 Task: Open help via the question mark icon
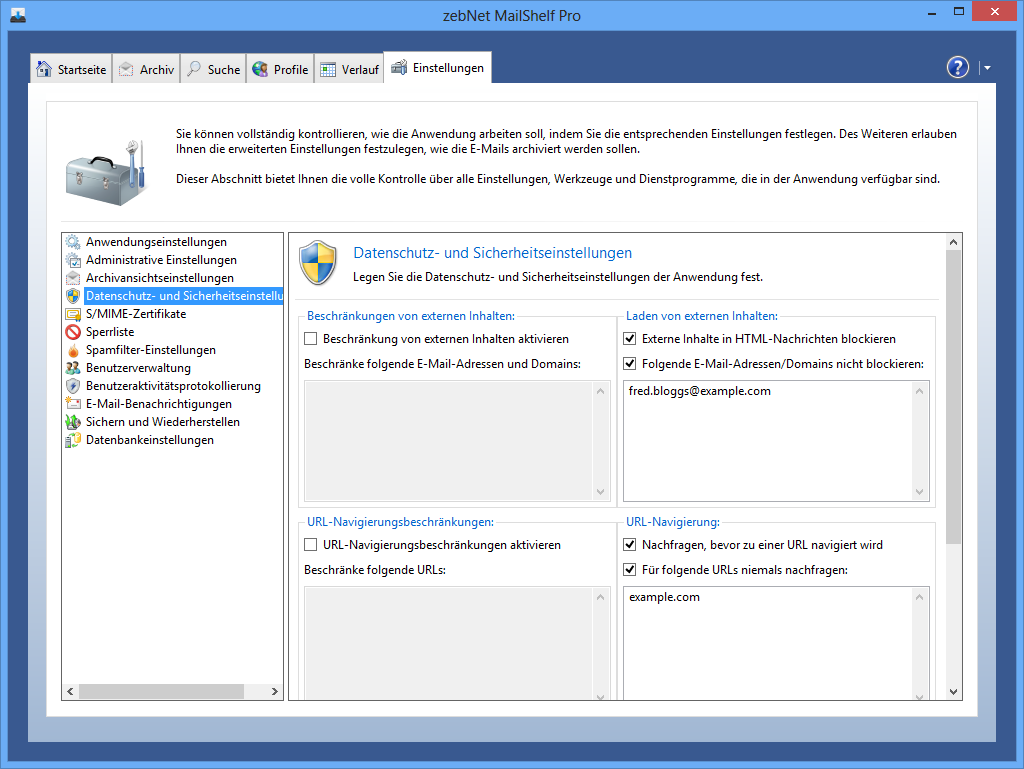[957, 67]
